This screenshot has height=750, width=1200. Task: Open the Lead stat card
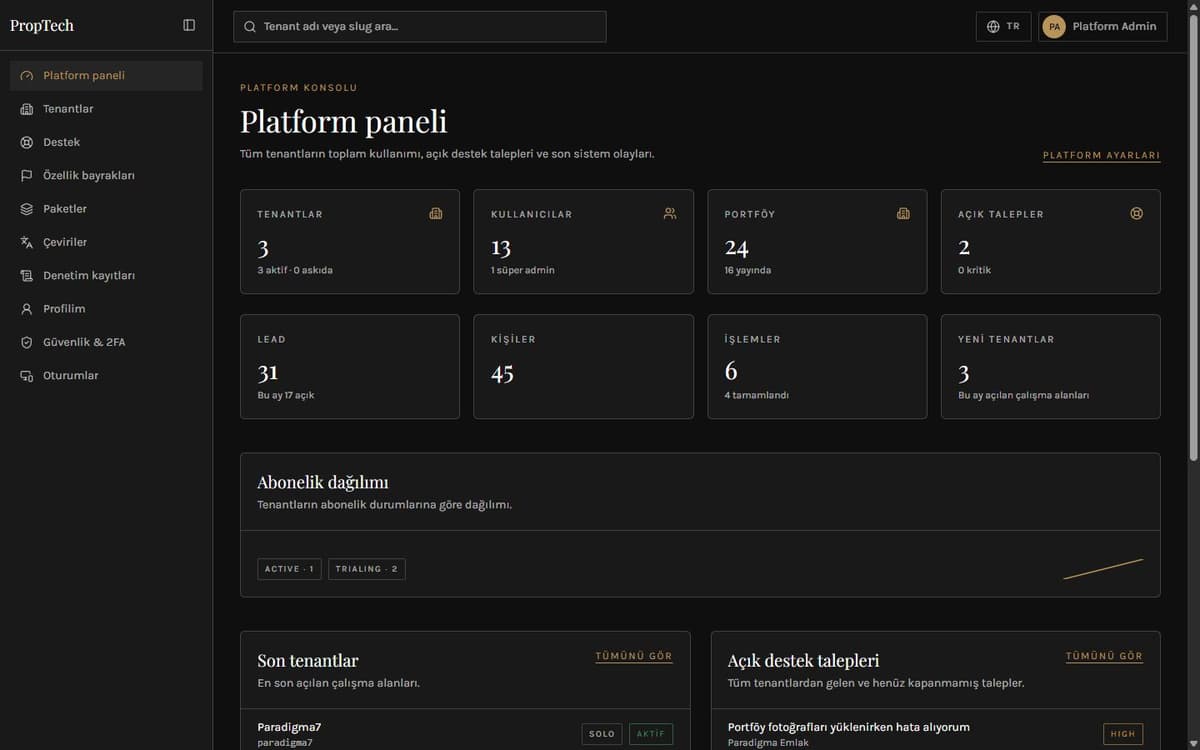pyautogui.click(x=350, y=367)
